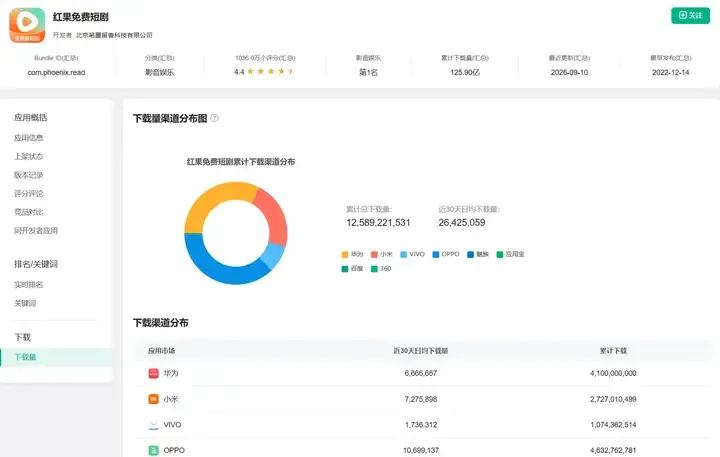Click the 应用市场 column header
Viewport: 720px width, 457px height.
tap(161, 351)
